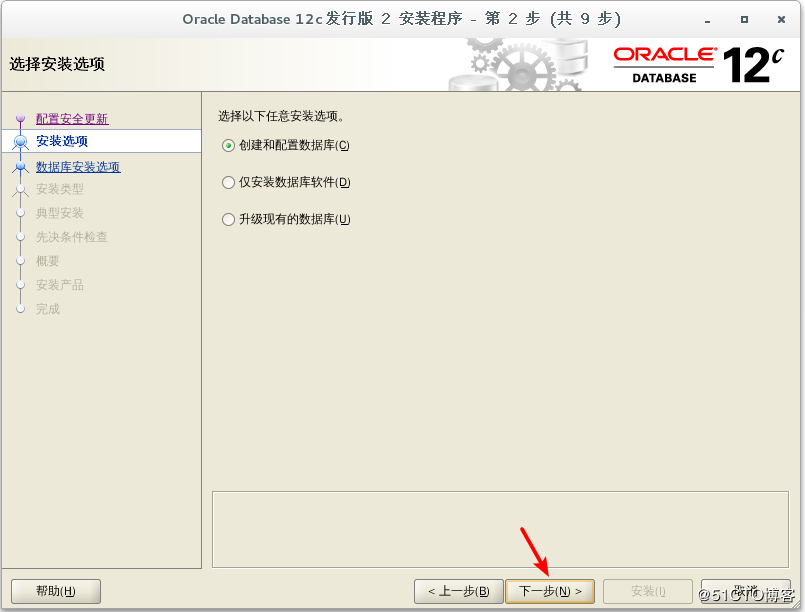This screenshot has width=805, height=612.
Task: Click the step bullet beside 安装产品
Action: 21,285
